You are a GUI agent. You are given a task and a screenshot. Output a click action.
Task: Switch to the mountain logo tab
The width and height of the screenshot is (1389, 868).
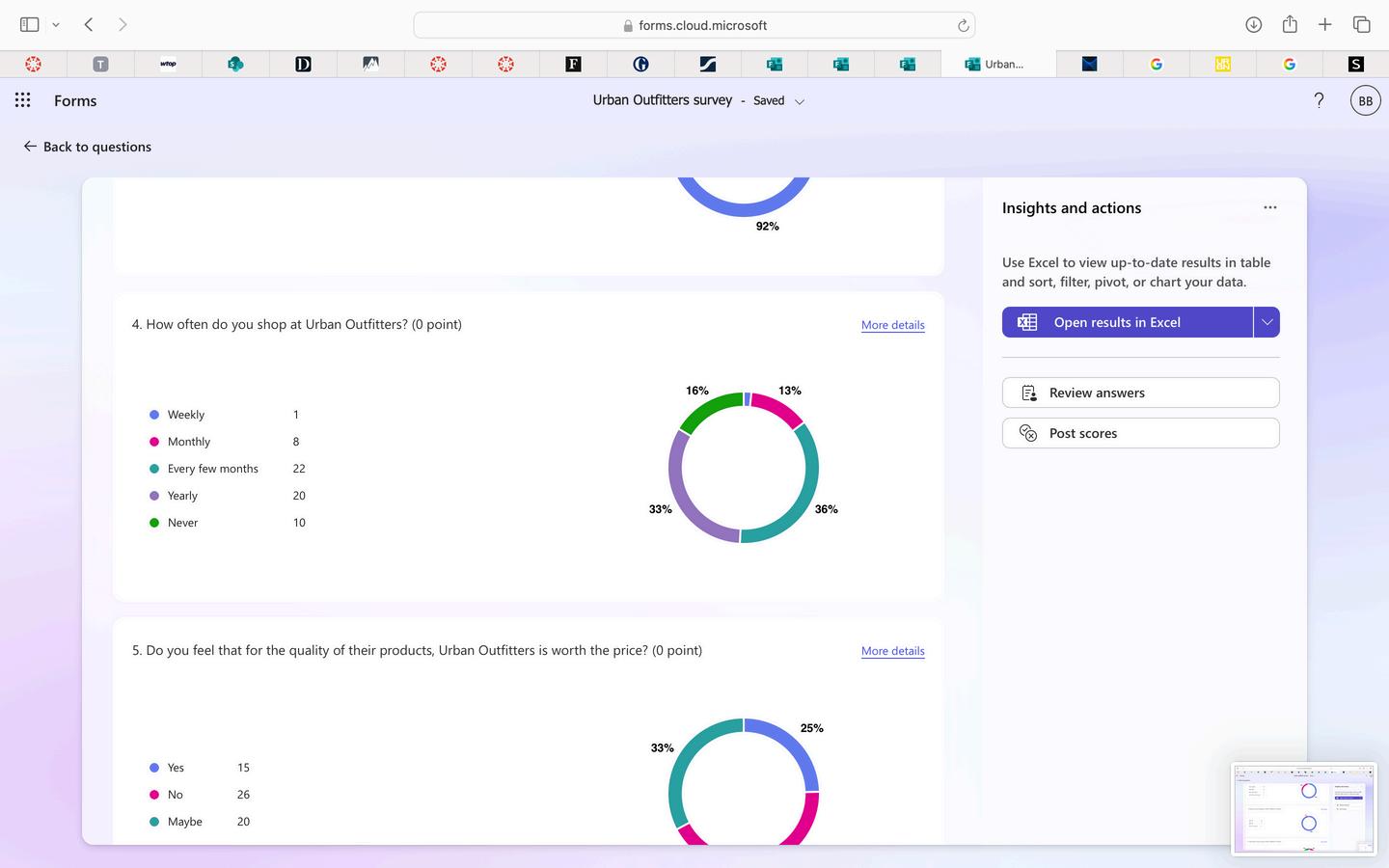click(370, 64)
